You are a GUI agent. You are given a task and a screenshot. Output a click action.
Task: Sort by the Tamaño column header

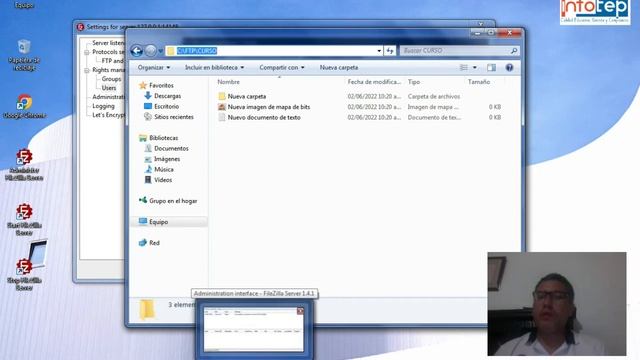pyautogui.click(x=479, y=82)
